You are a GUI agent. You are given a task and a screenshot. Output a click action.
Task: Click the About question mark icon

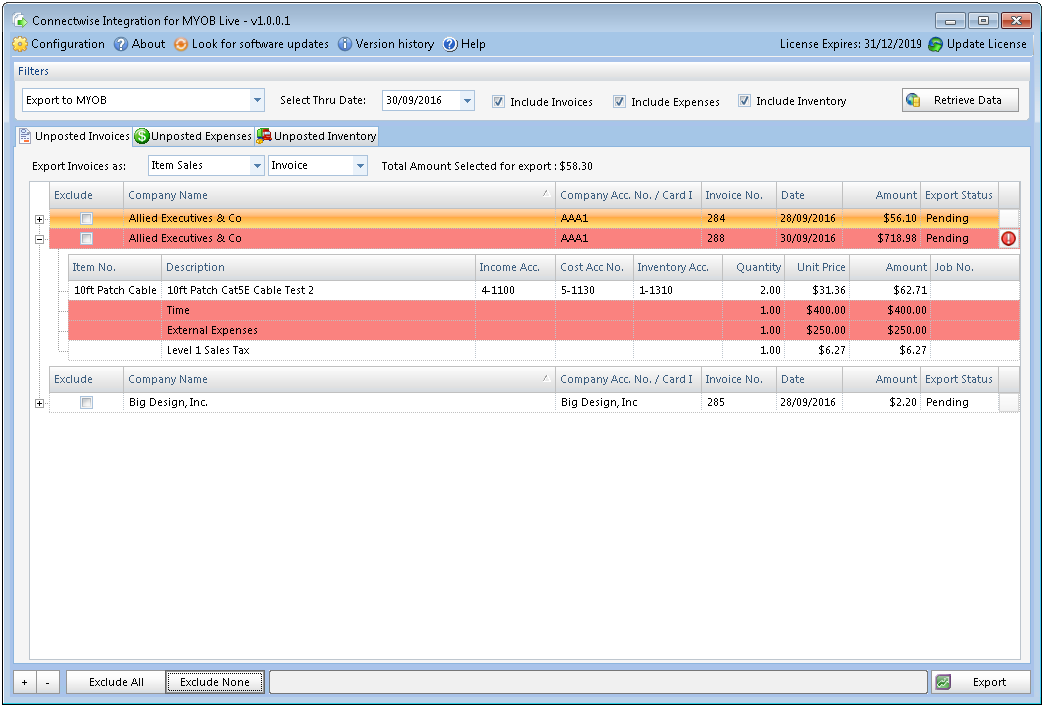click(122, 44)
